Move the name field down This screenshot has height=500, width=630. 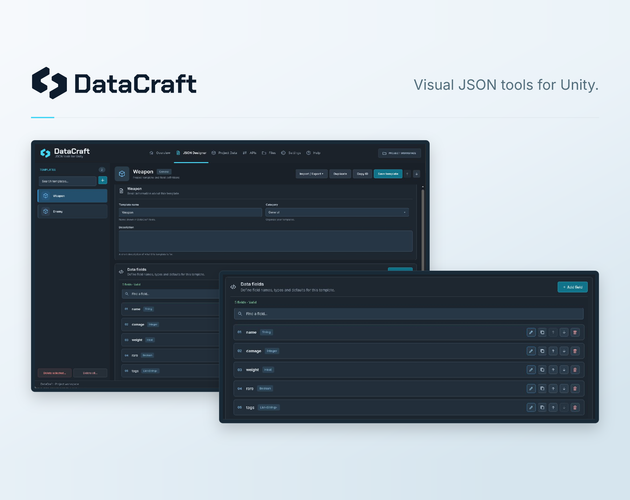click(564, 332)
